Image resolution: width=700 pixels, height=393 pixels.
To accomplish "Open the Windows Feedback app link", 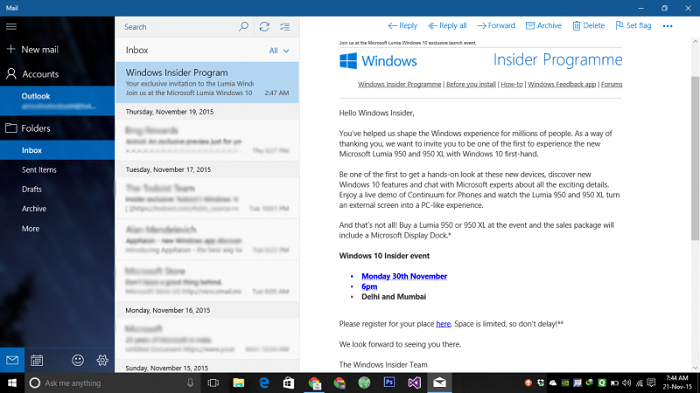I will click(562, 84).
